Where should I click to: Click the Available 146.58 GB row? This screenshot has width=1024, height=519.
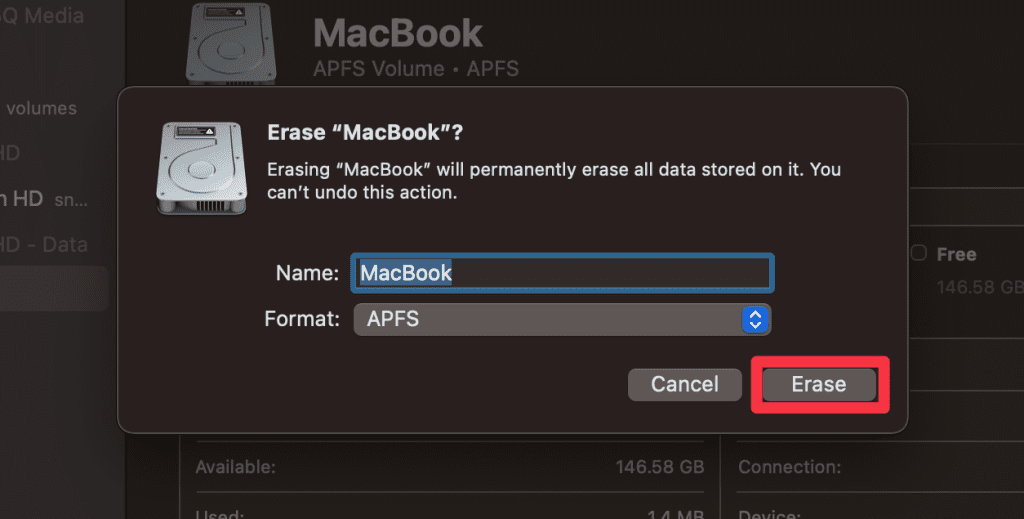pos(450,467)
